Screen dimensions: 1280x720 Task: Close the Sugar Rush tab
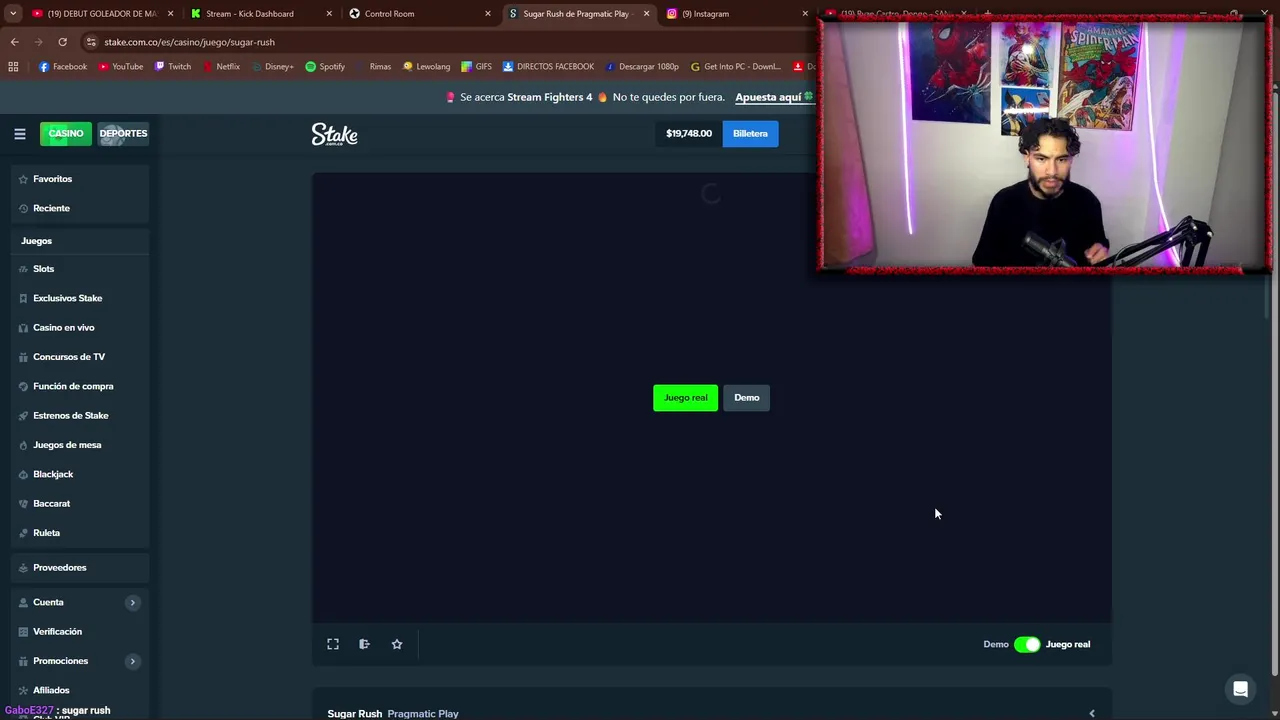pos(646,14)
